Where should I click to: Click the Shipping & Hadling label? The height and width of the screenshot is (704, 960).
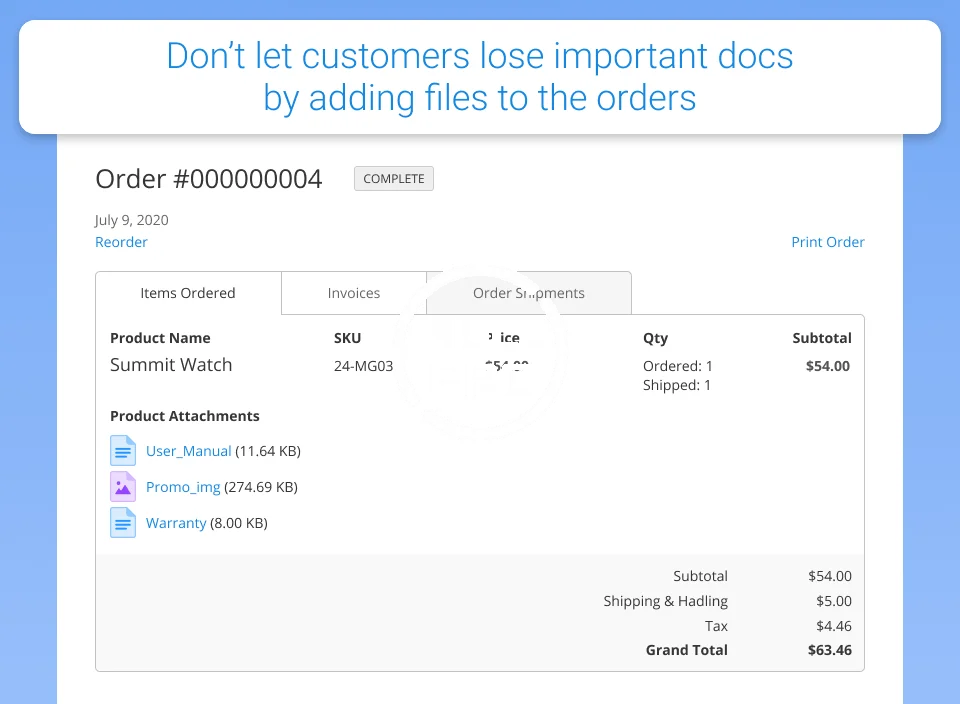click(x=665, y=601)
